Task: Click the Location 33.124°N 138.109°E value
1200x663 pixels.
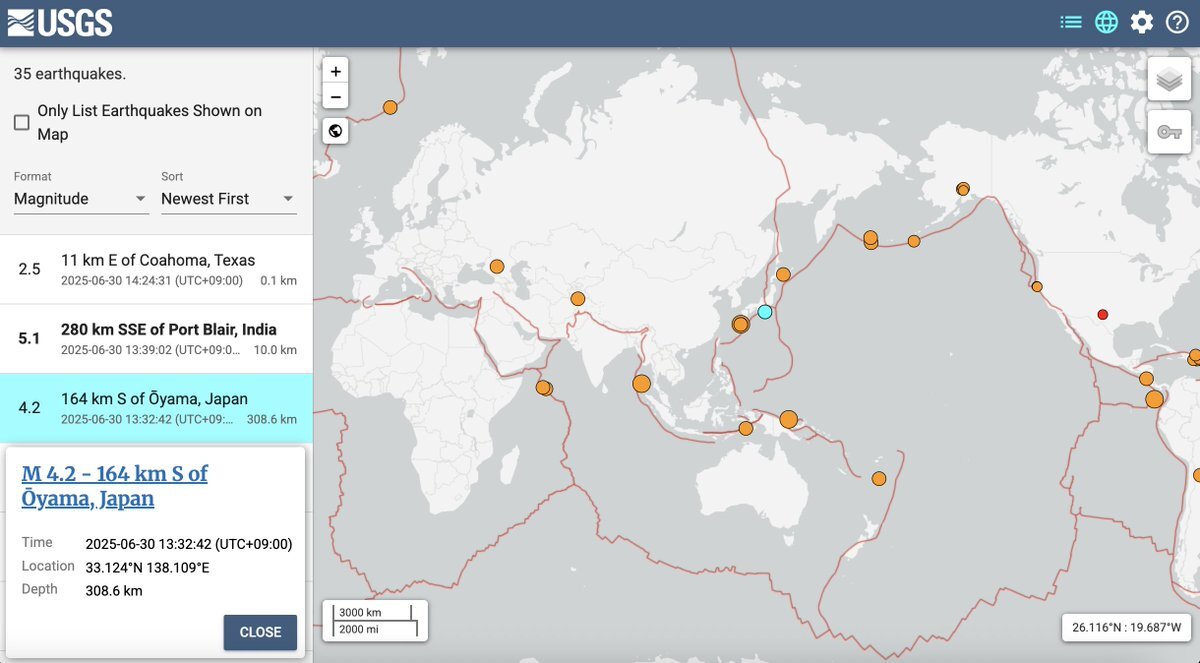Action: pos(148,568)
